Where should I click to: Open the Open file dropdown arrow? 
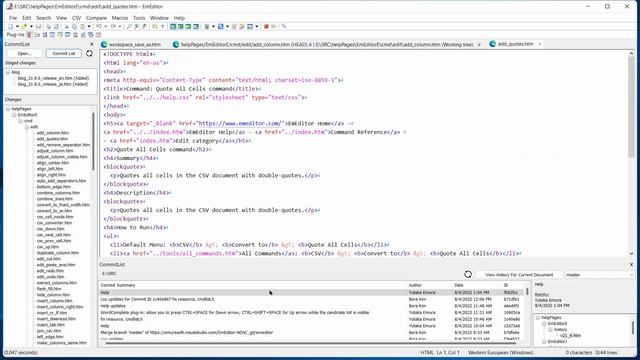pos(31,27)
